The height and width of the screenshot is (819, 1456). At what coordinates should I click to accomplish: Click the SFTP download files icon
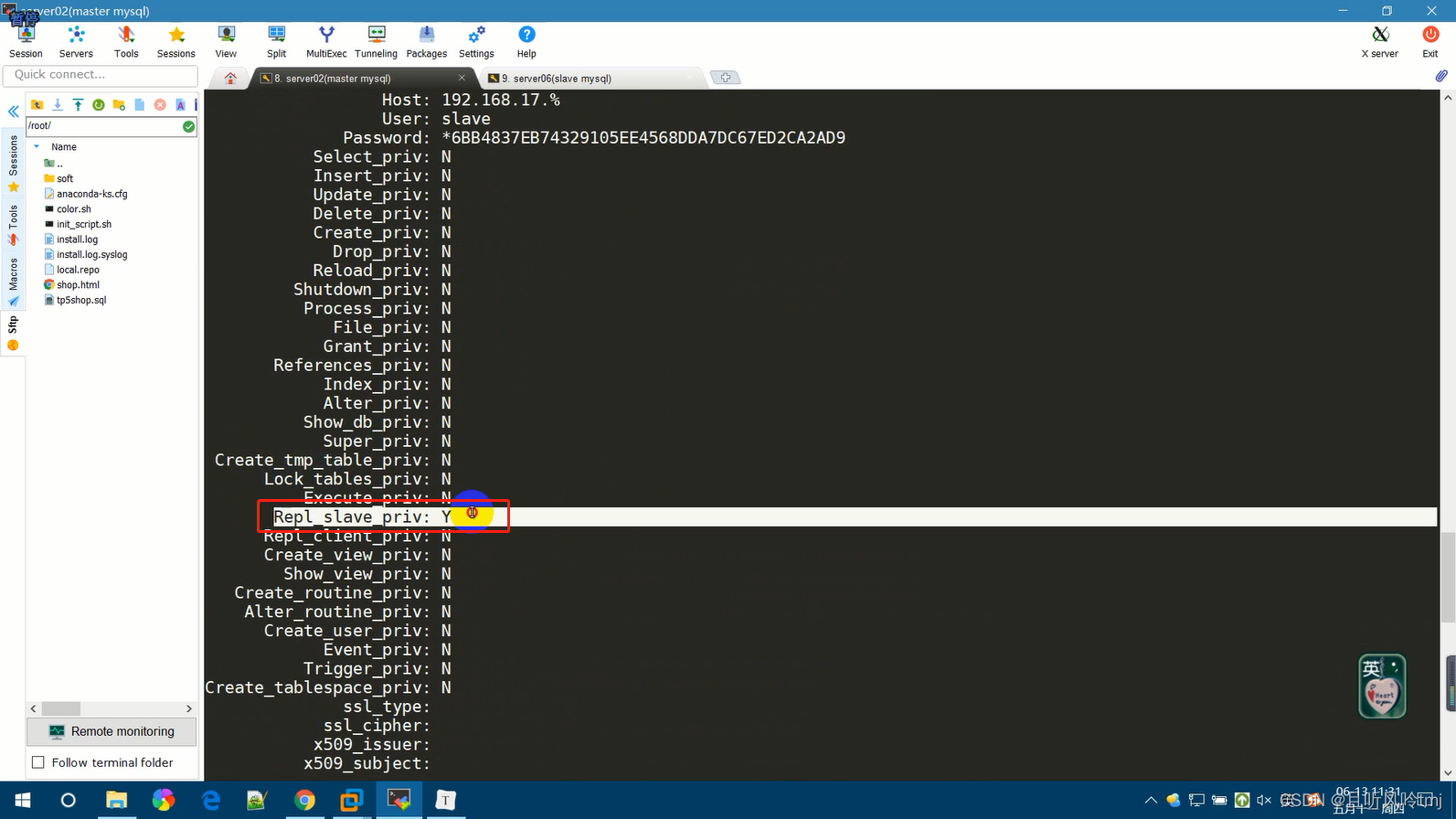[58, 105]
